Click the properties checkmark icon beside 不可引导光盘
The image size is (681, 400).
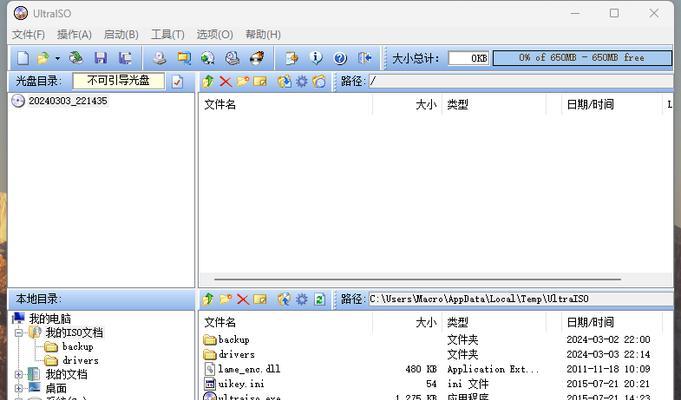(177, 81)
